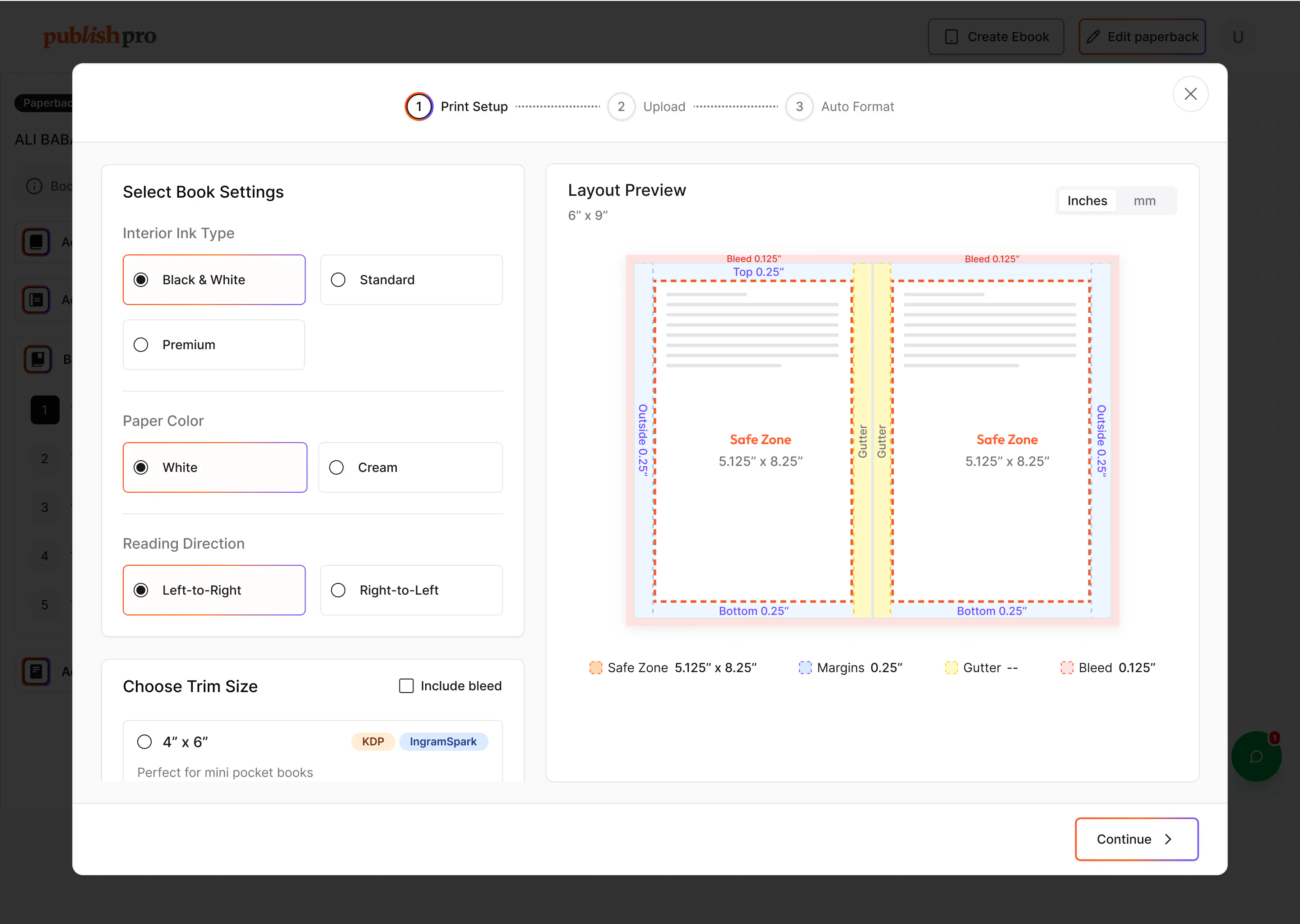The width and height of the screenshot is (1300, 924).
Task: Select chapter 4 in background sidebar
Action: 45,556
